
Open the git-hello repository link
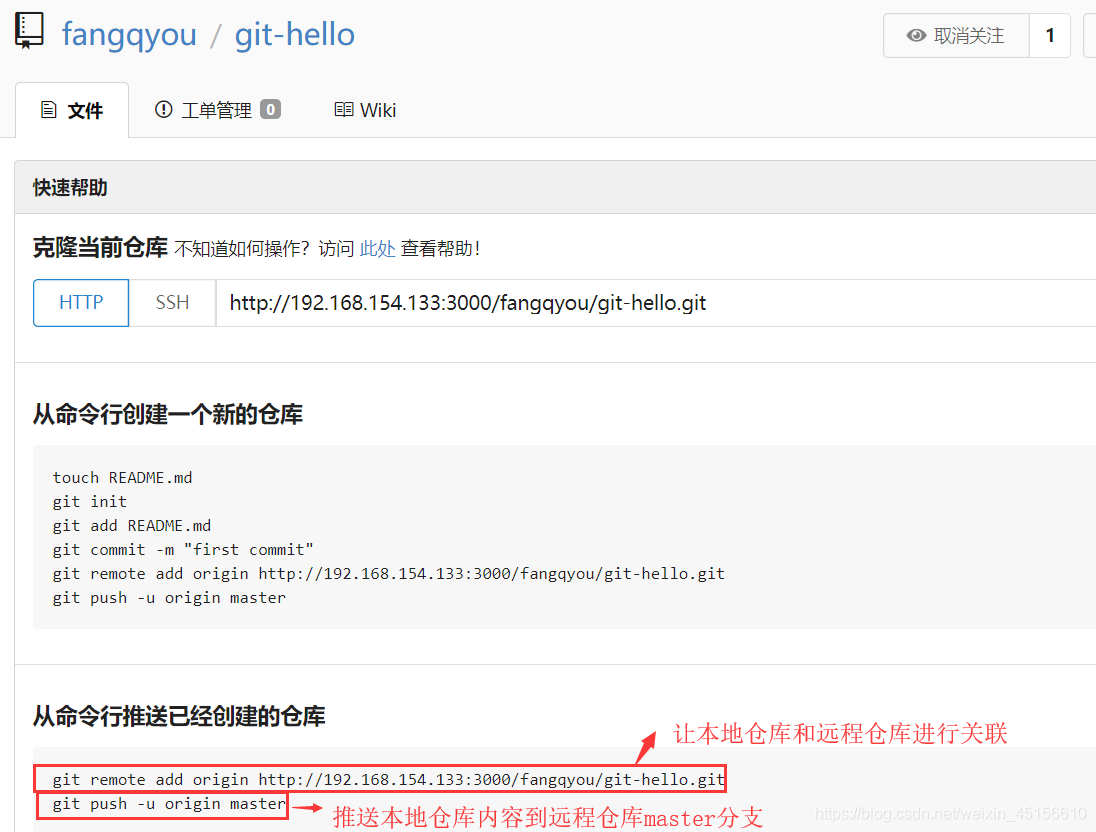[x=294, y=34]
